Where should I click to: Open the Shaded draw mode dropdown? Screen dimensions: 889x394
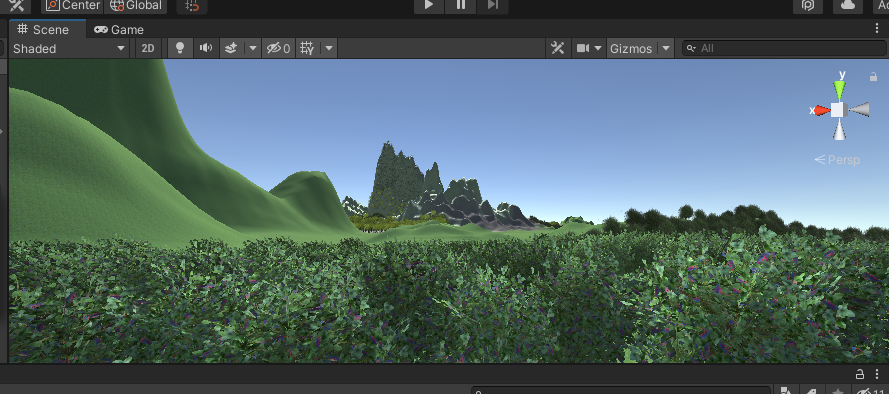(x=69, y=48)
